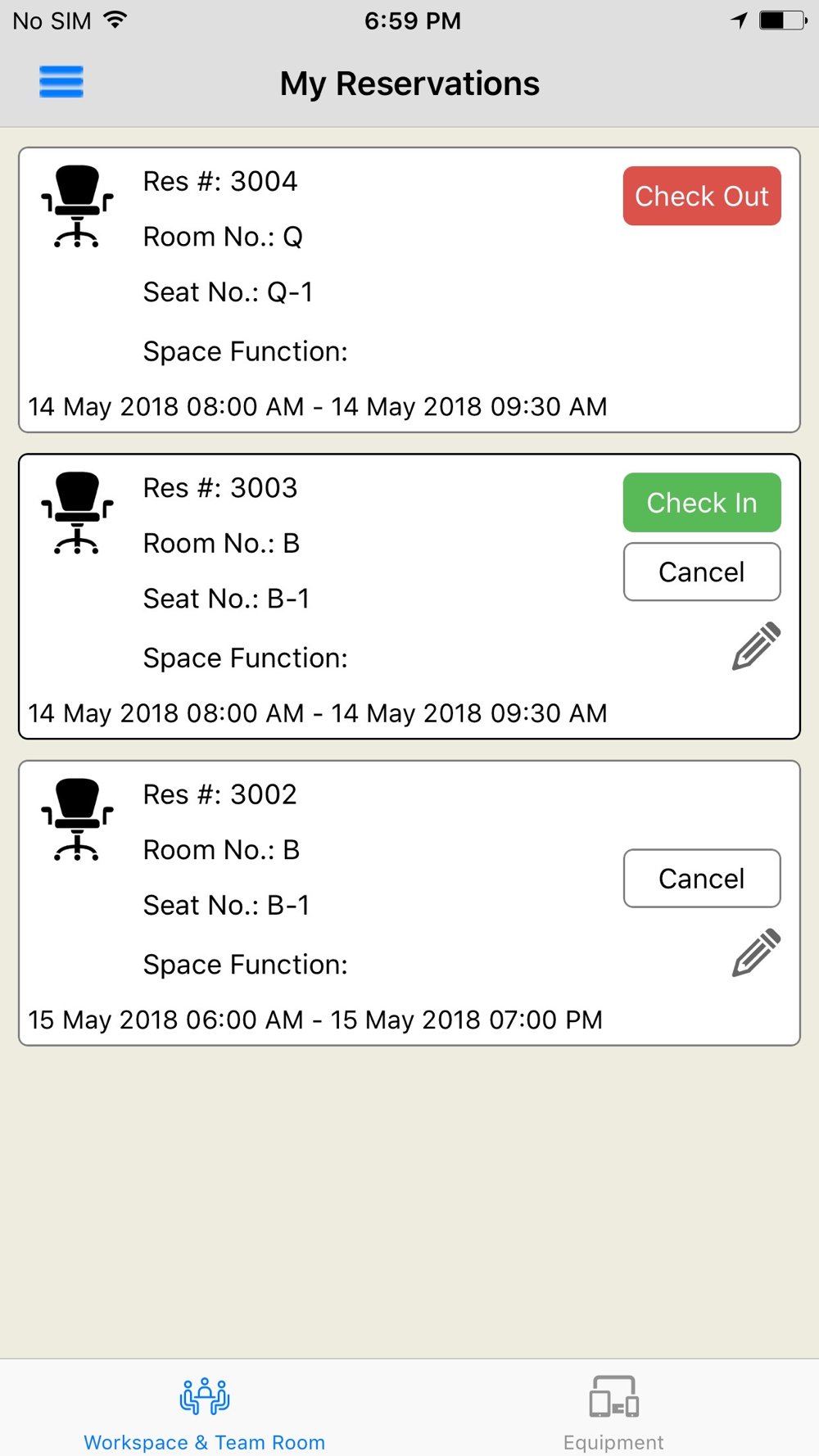Tap the Workspace & Team Room people icon
The image size is (819, 1456).
(x=205, y=1396)
